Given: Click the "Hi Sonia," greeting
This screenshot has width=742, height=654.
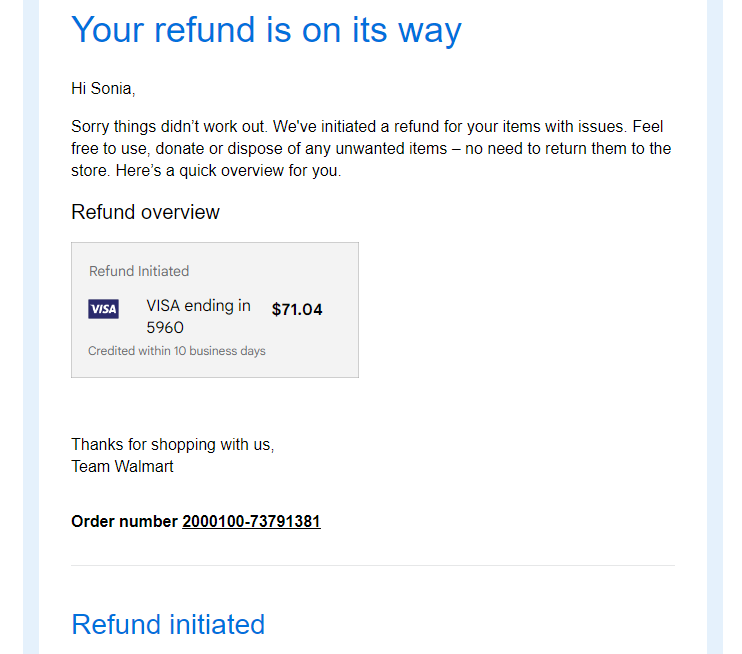Looking at the screenshot, I should click(x=103, y=88).
